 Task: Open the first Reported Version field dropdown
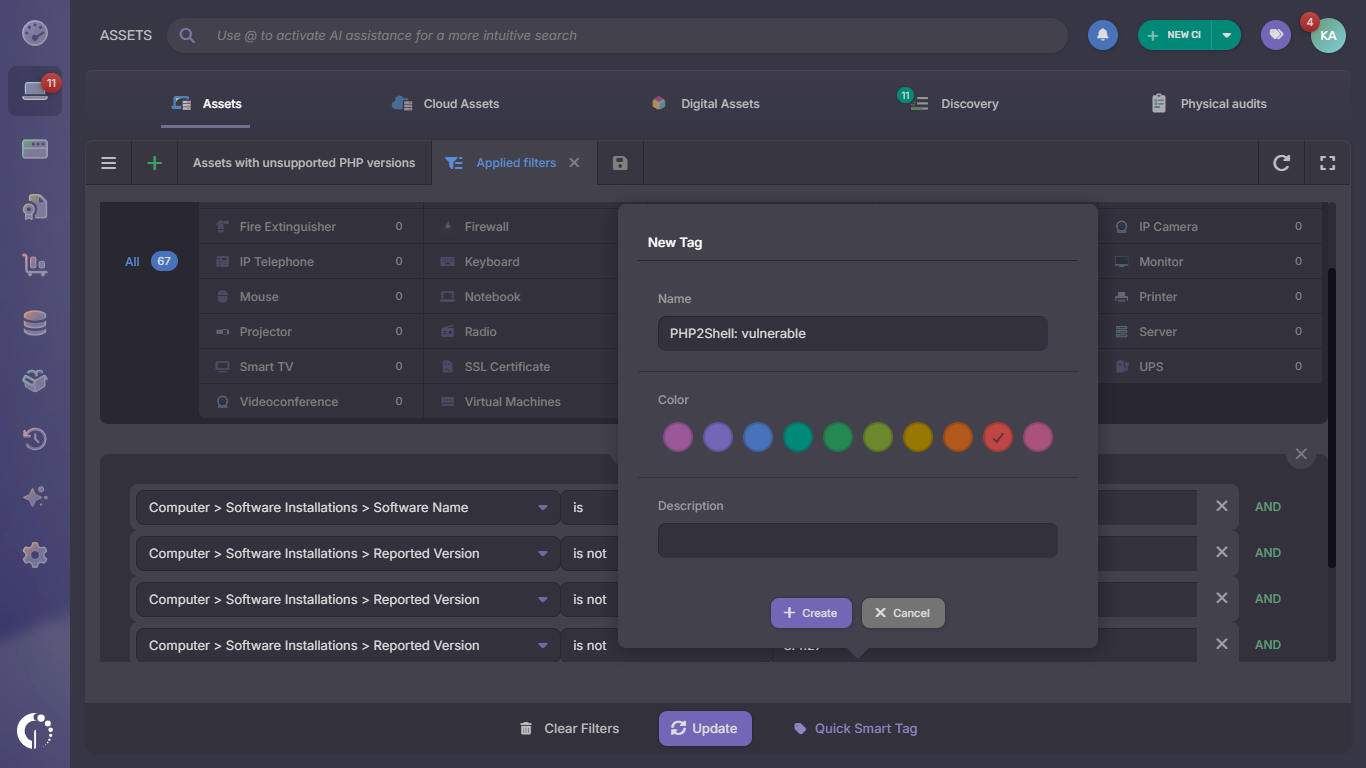click(x=346, y=553)
